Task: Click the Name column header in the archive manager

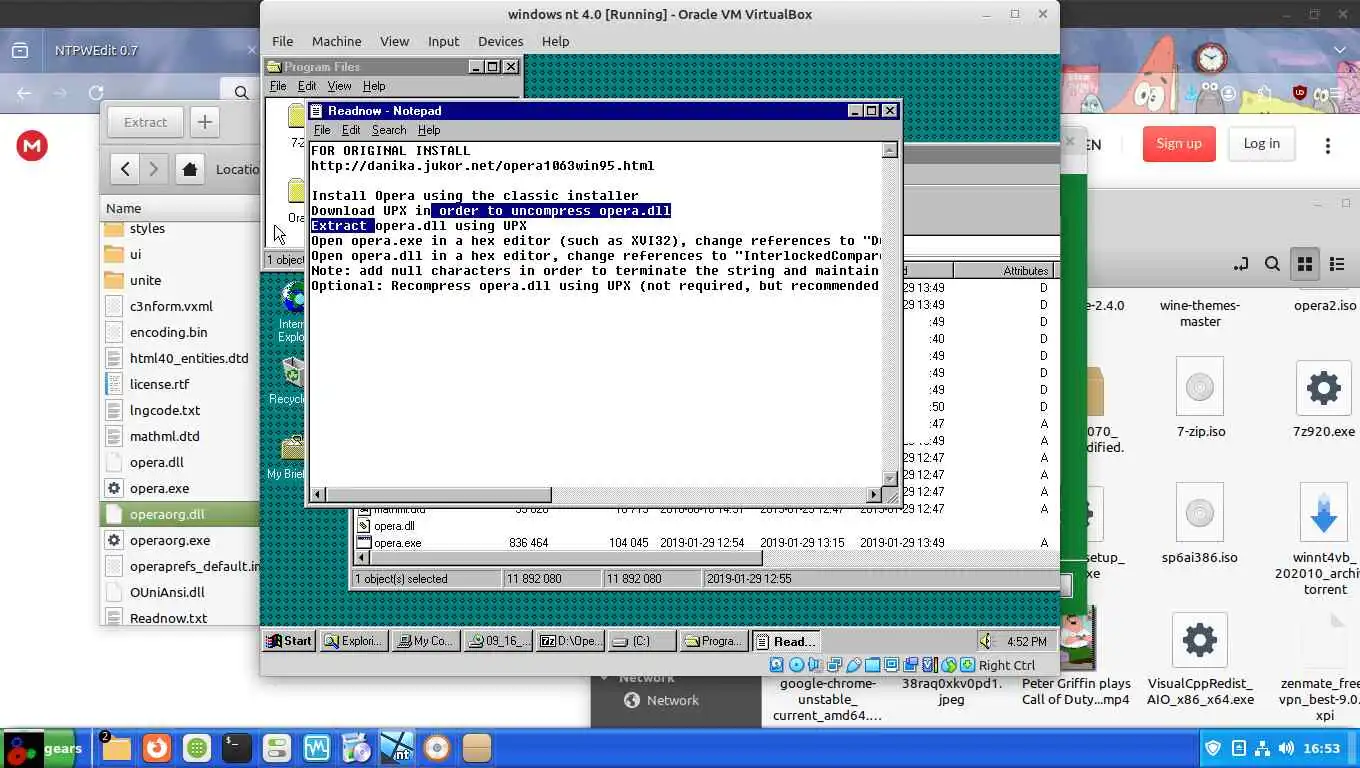Action: coord(180,208)
